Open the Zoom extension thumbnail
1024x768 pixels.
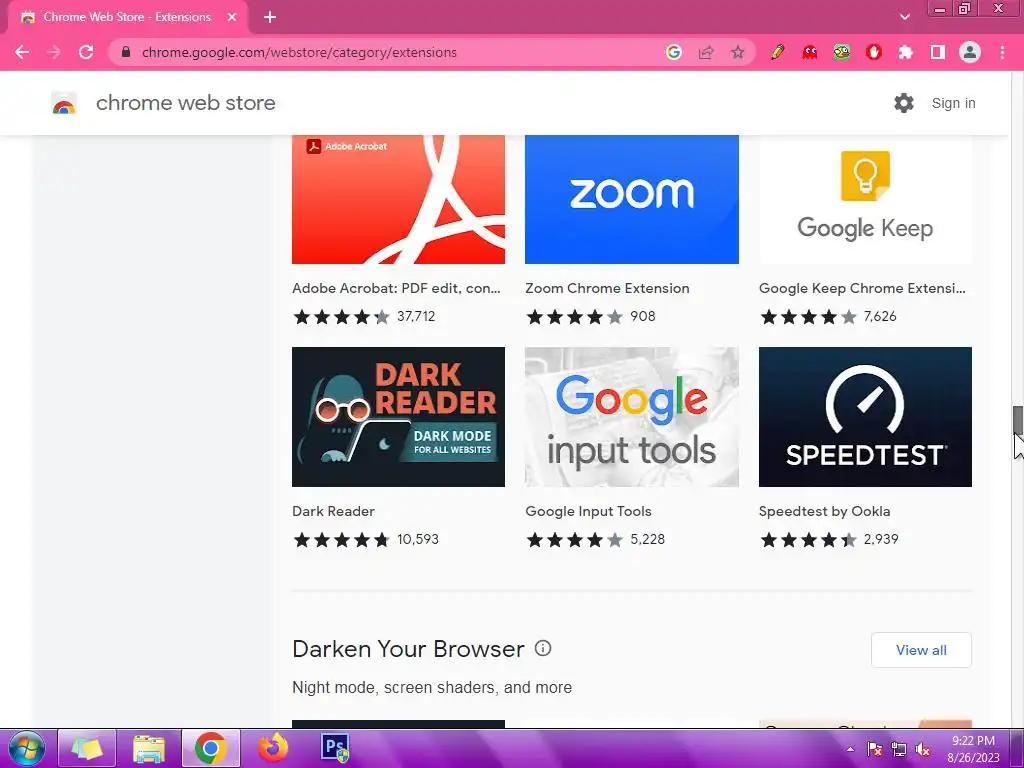coord(632,199)
